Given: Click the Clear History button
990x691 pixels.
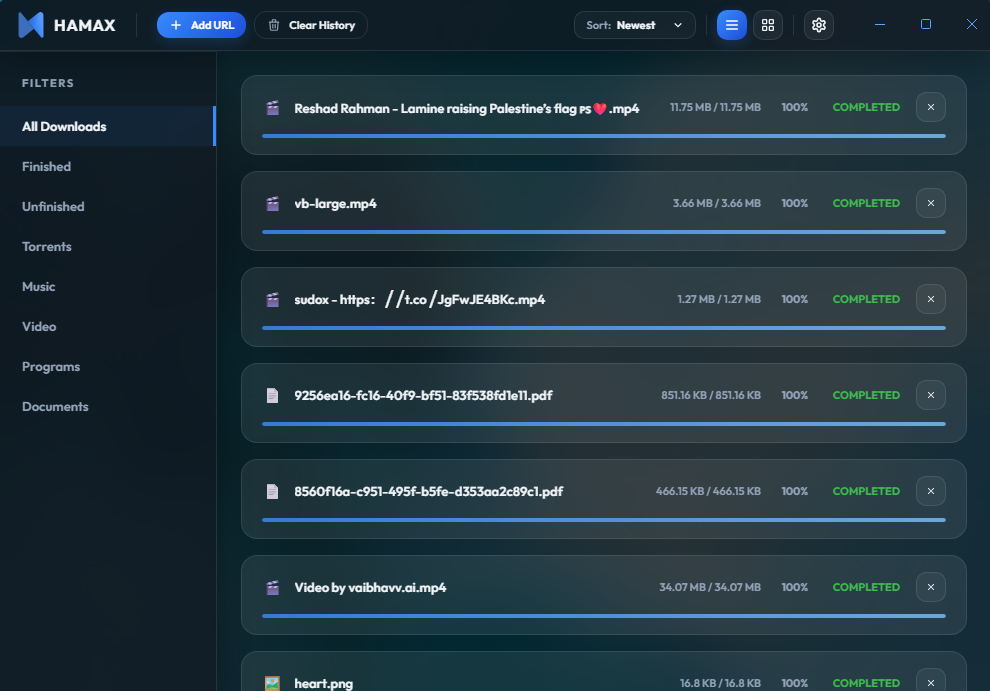Looking at the screenshot, I should pyautogui.click(x=311, y=25).
